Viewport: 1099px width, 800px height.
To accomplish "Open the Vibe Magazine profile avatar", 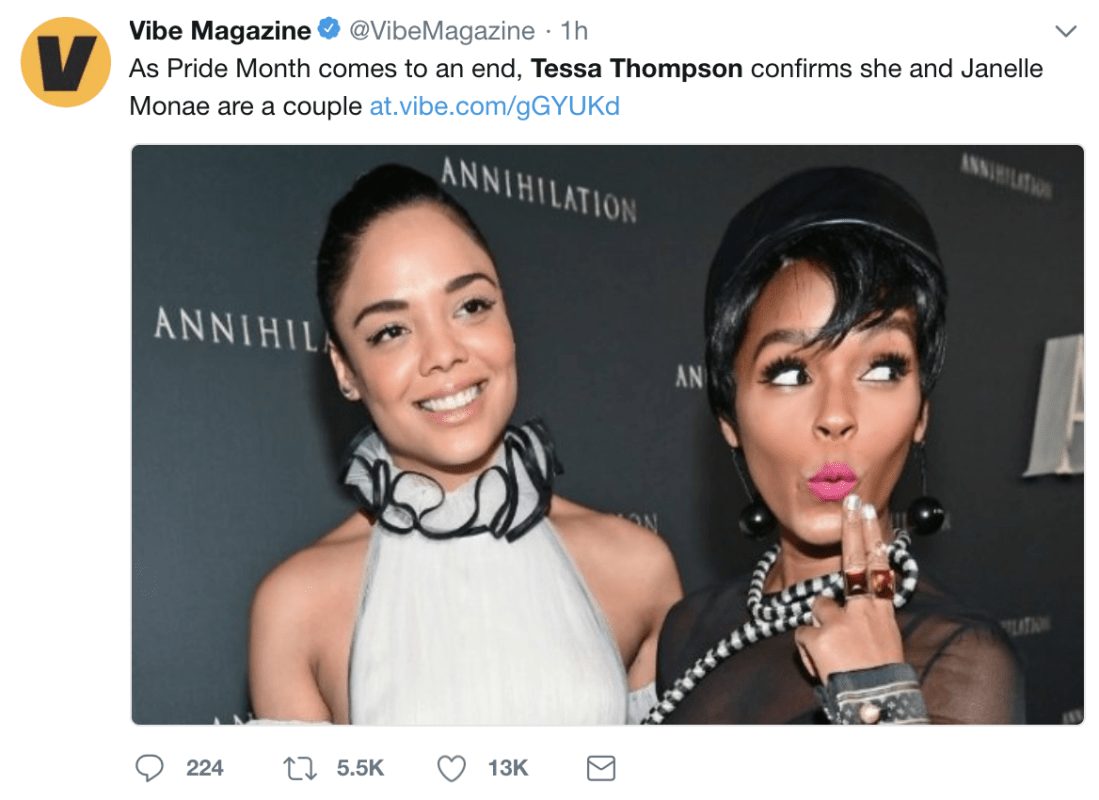I will 65,62.
